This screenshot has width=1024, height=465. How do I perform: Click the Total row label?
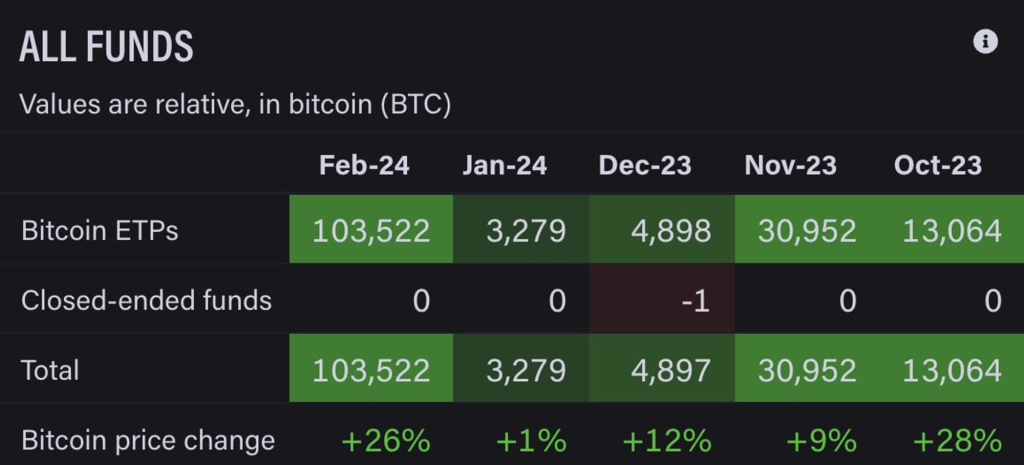[x=50, y=370]
